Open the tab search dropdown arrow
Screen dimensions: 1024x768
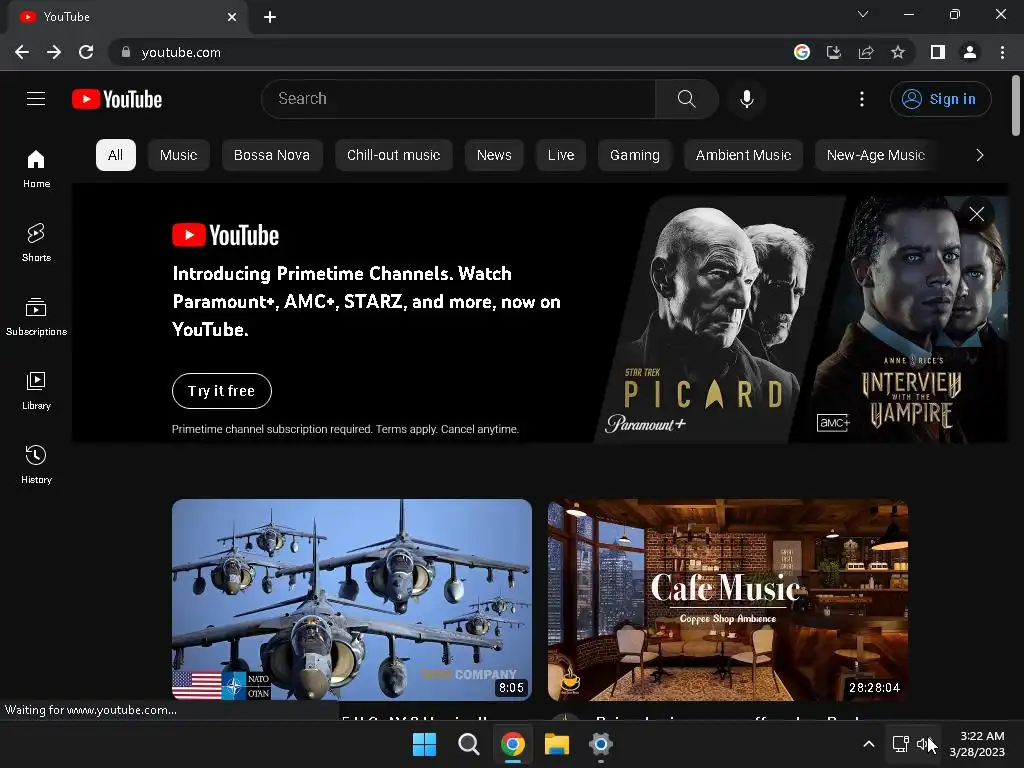[x=863, y=14]
